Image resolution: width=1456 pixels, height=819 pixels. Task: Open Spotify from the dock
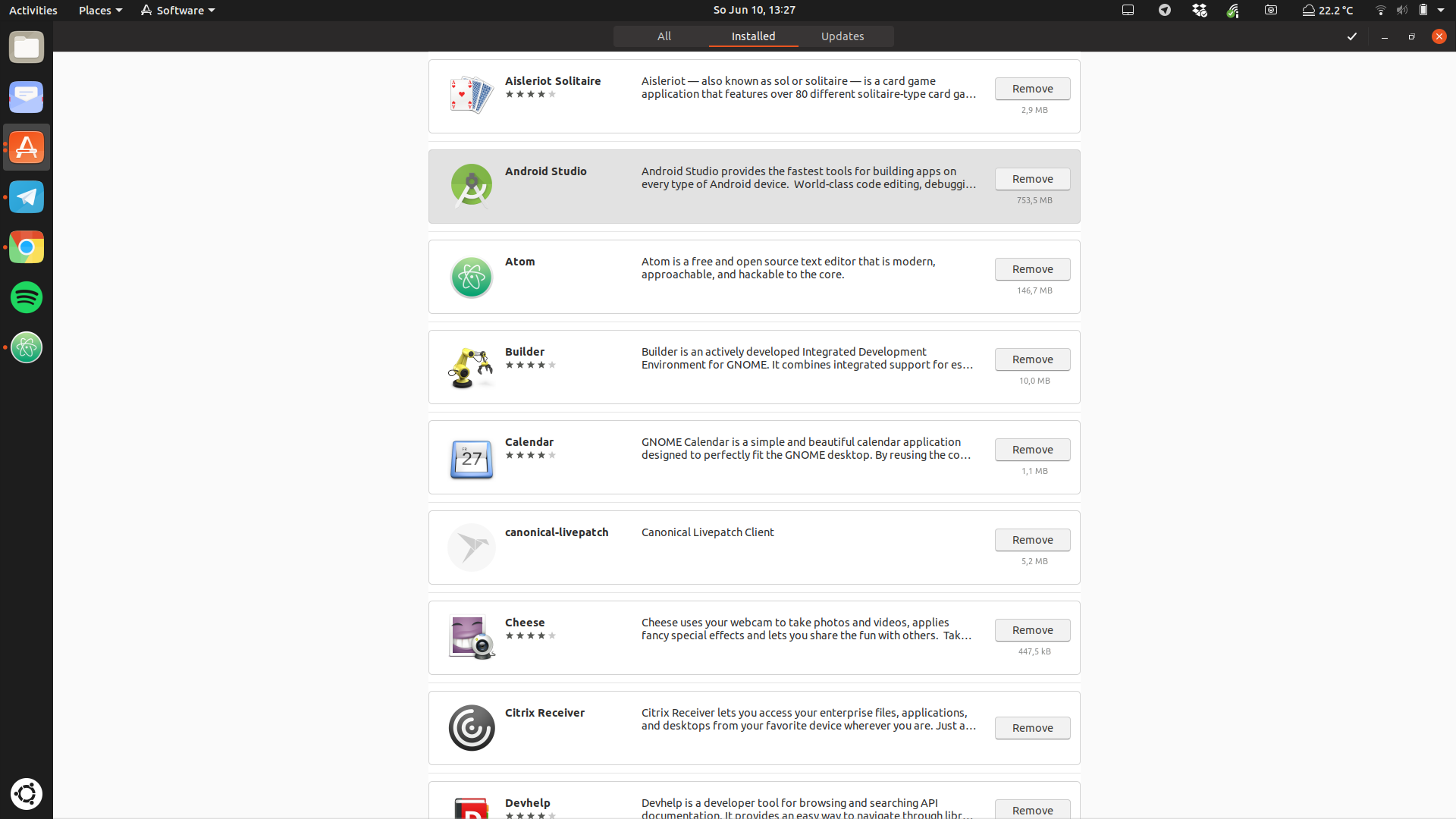pyautogui.click(x=27, y=297)
